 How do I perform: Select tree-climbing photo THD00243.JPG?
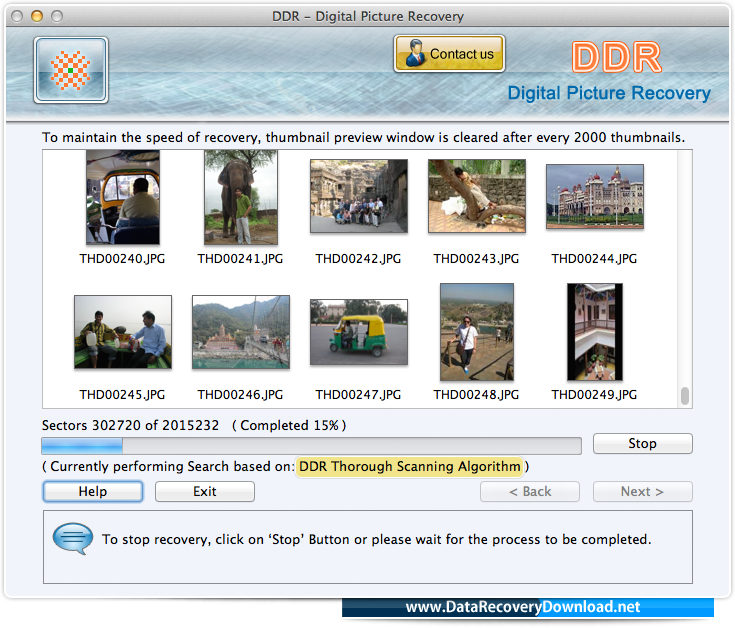tap(477, 196)
